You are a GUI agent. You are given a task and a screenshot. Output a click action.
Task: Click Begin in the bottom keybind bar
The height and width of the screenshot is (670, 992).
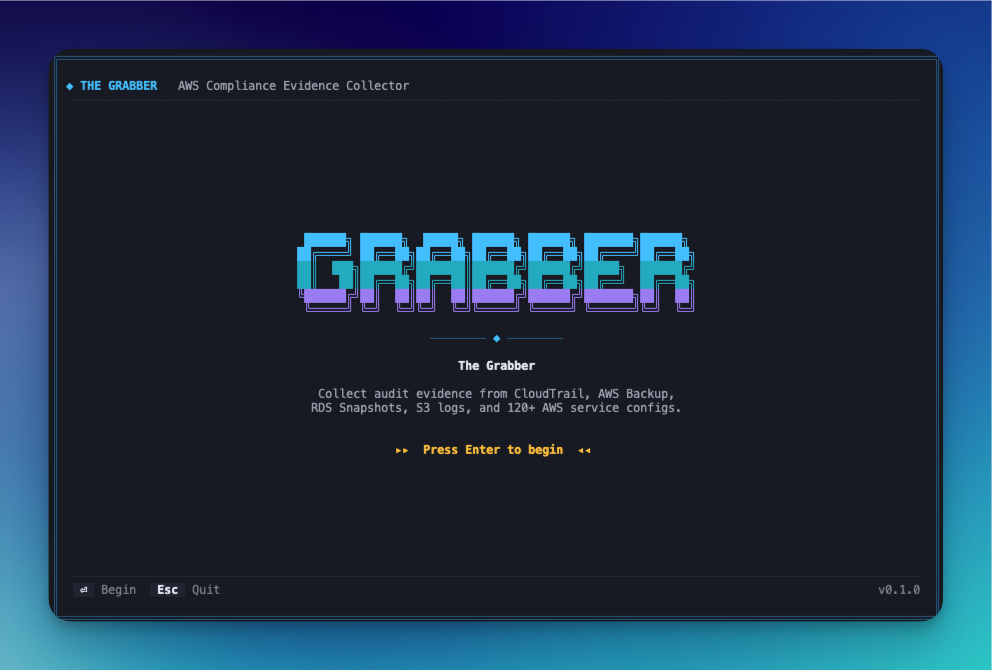tap(118, 589)
